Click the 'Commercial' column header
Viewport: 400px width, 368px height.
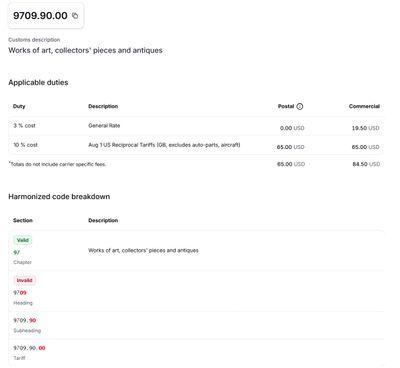pyautogui.click(x=364, y=106)
